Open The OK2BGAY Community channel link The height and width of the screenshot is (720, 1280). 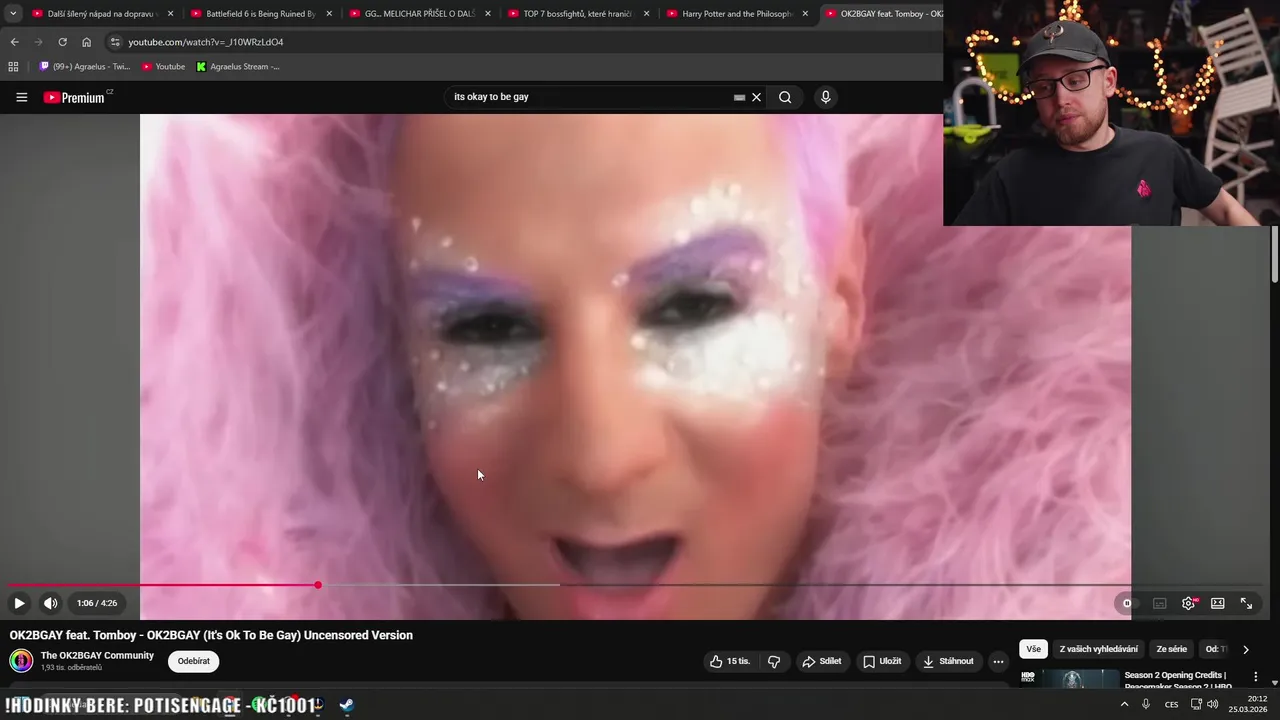97,656
